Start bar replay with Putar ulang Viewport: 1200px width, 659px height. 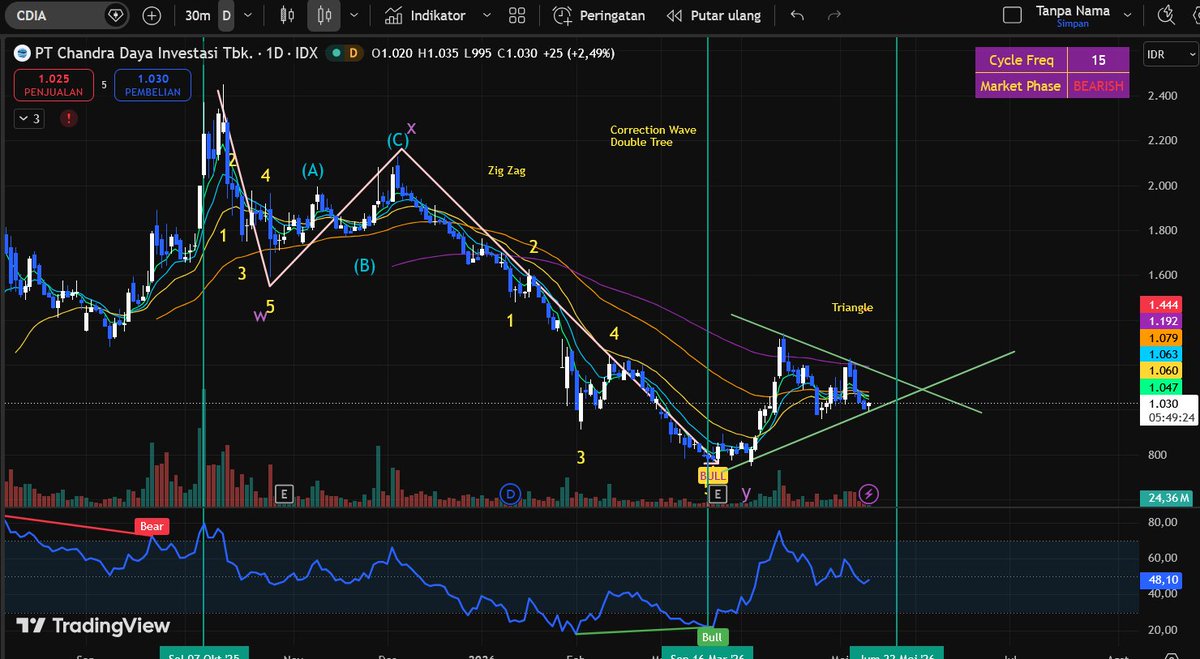(713, 16)
